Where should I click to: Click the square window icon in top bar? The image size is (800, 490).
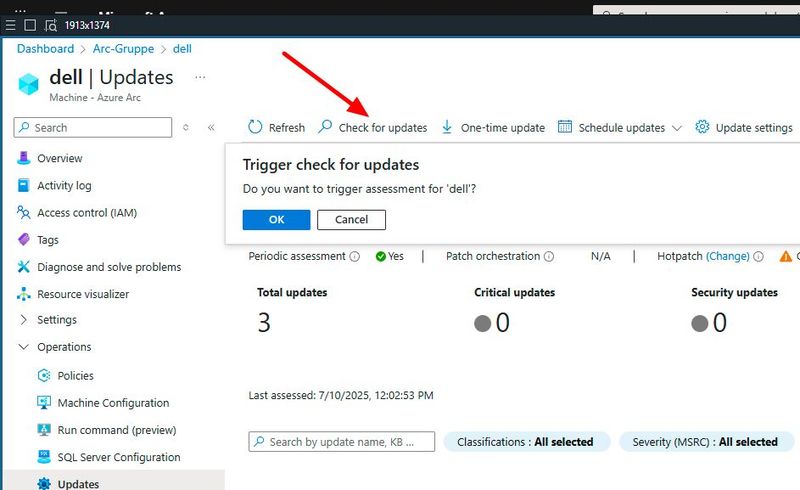click(x=30, y=25)
